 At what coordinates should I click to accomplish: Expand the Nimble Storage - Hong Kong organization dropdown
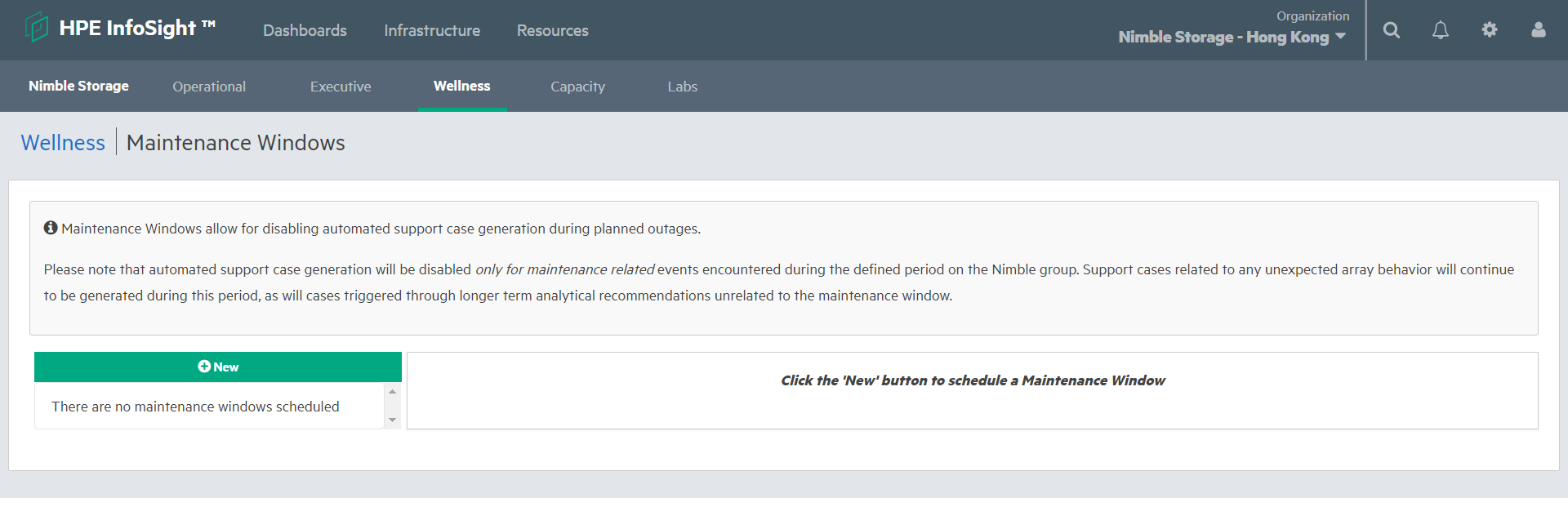pyautogui.click(x=1232, y=37)
